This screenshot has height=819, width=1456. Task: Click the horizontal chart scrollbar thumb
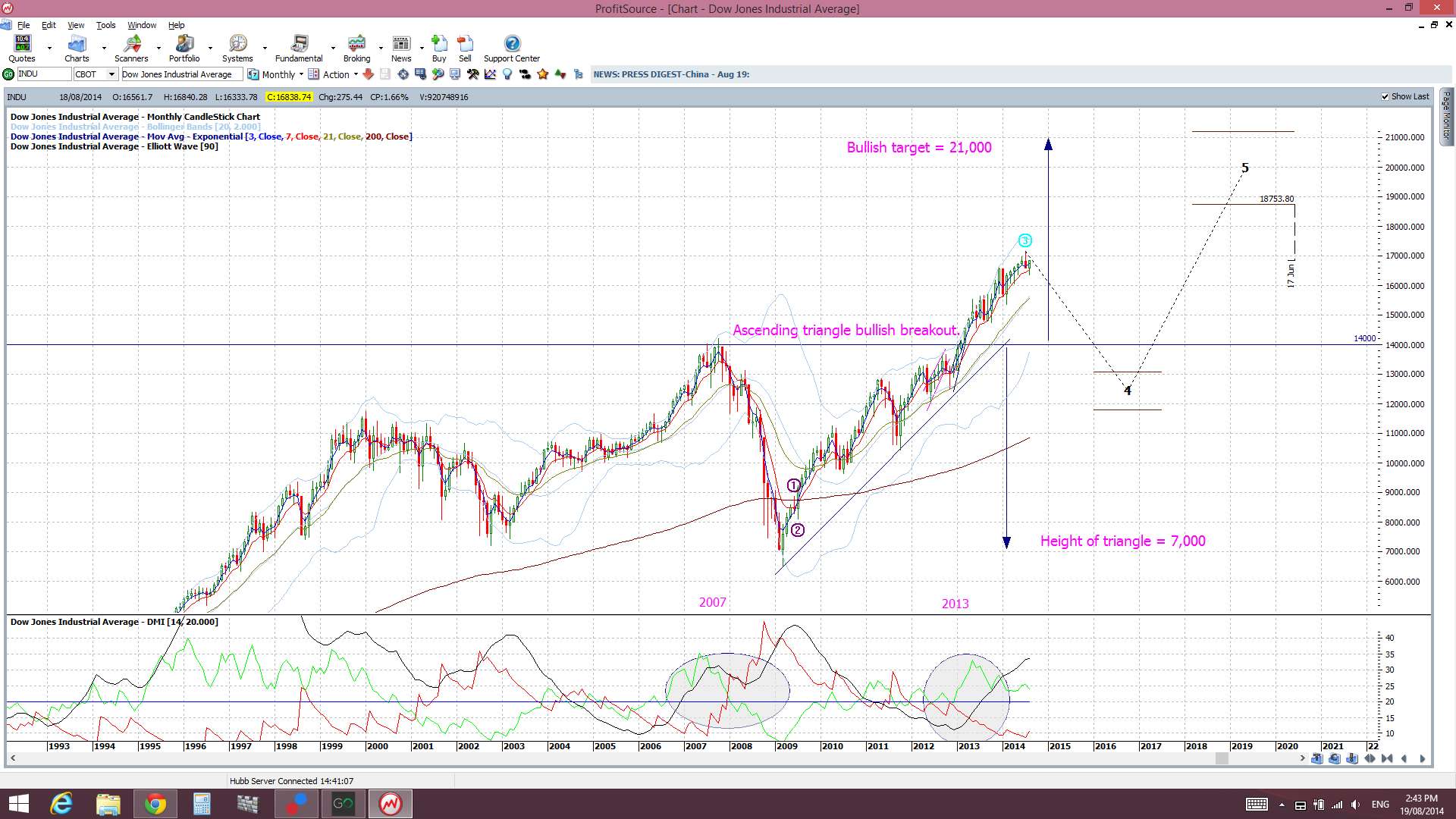coord(1222,758)
